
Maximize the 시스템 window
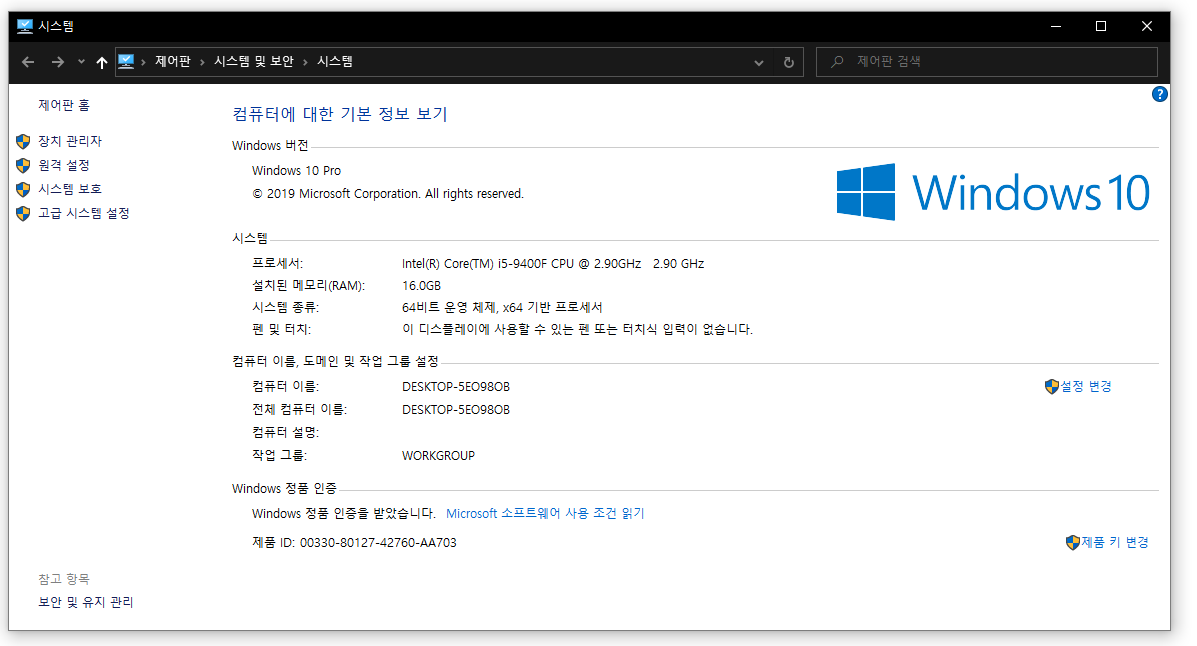click(1101, 26)
